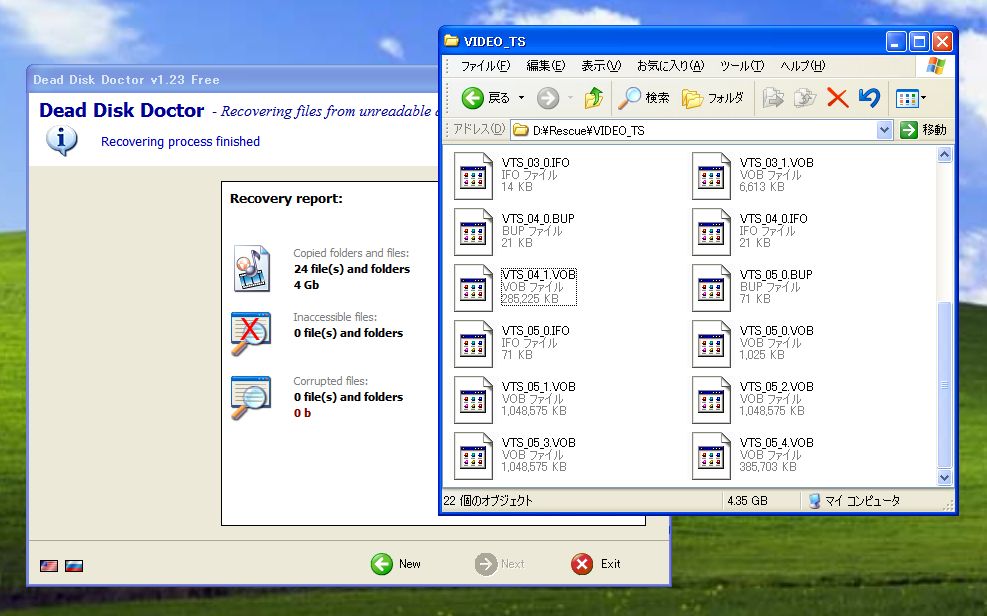The image size is (987, 616).
Task: Click the blue Undo arrow icon
Action: [869, 98]
